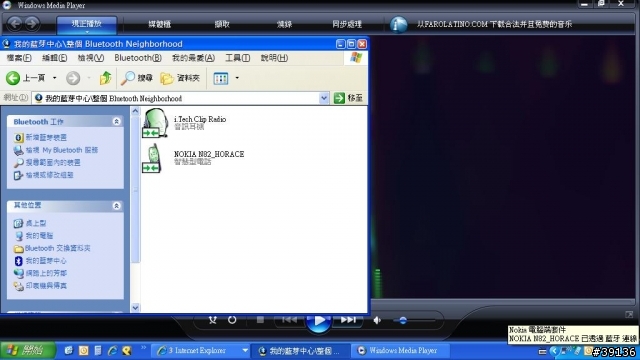The height and width of the screenshot is (360, 640).
Task: Switch to 媒體櫃 Library tab
Action: tap(160, 24)
